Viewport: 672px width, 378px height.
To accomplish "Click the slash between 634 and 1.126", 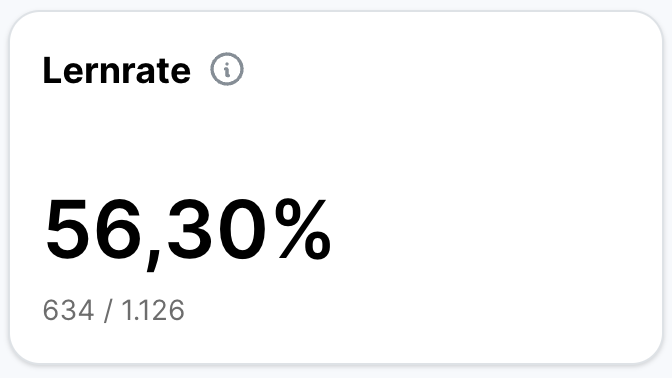I will tap(108, 311).
